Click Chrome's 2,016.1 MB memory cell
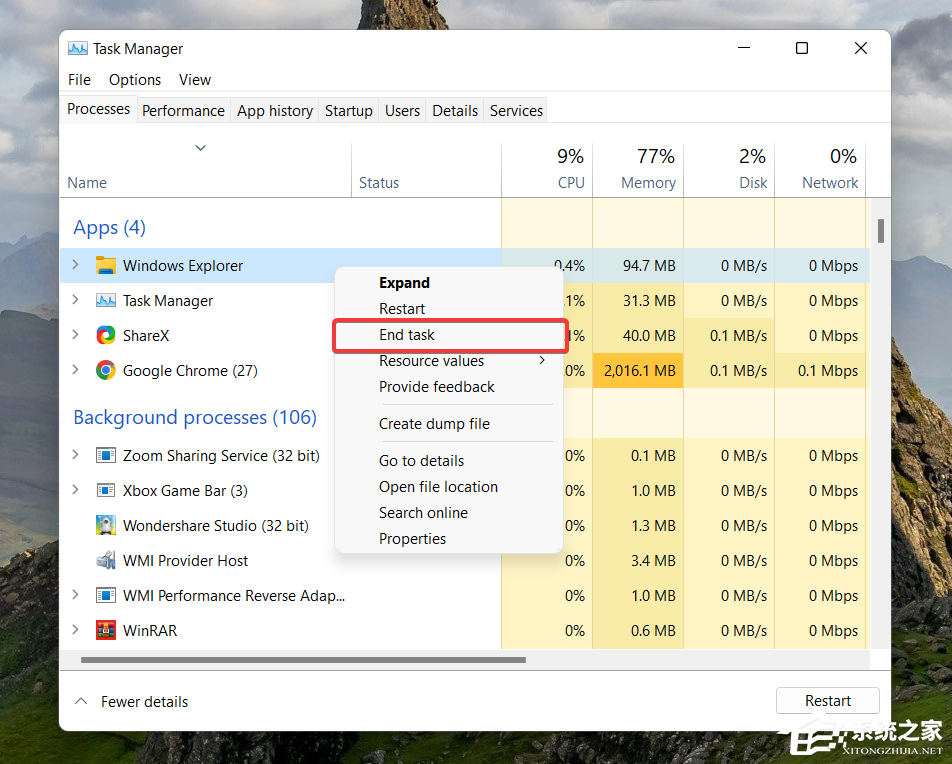 [638, 370]
